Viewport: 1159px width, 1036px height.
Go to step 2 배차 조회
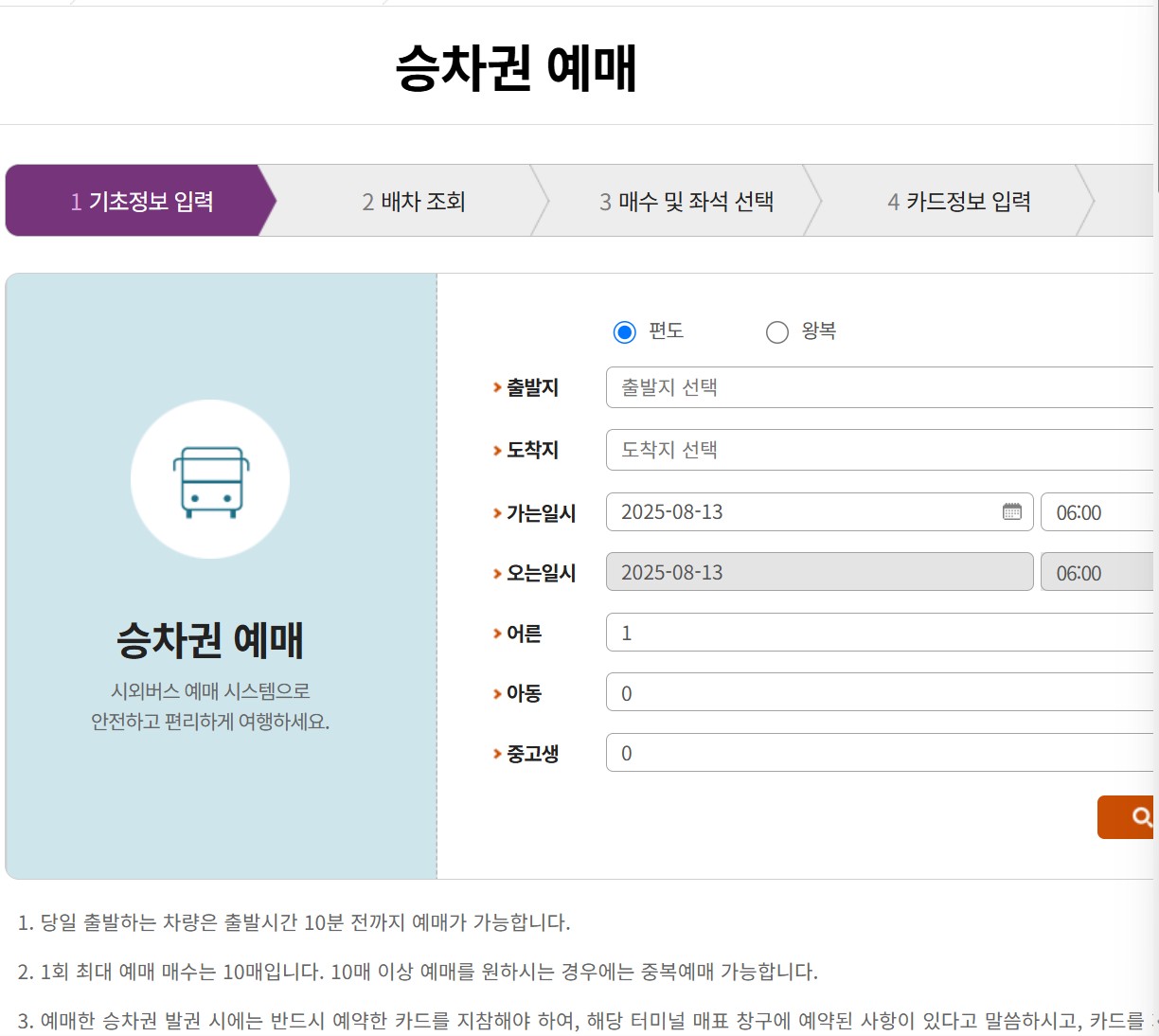[x=414, y=201]
